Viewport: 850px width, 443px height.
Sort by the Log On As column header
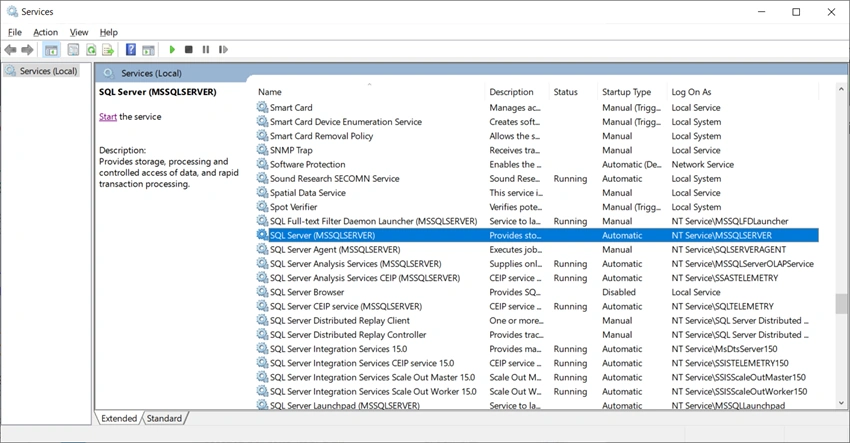[x=743, y=92]
